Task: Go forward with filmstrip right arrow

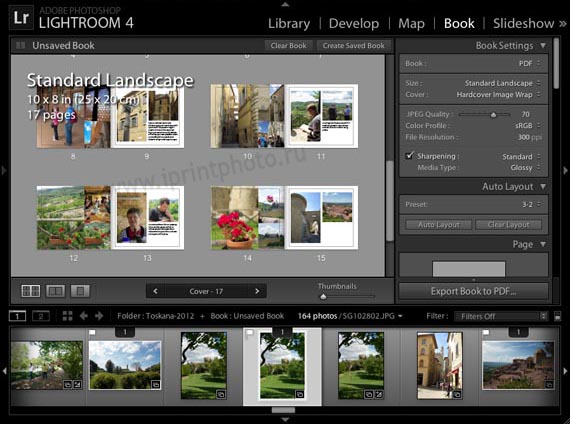Action: pyautogui.click(x=99, y=316)
